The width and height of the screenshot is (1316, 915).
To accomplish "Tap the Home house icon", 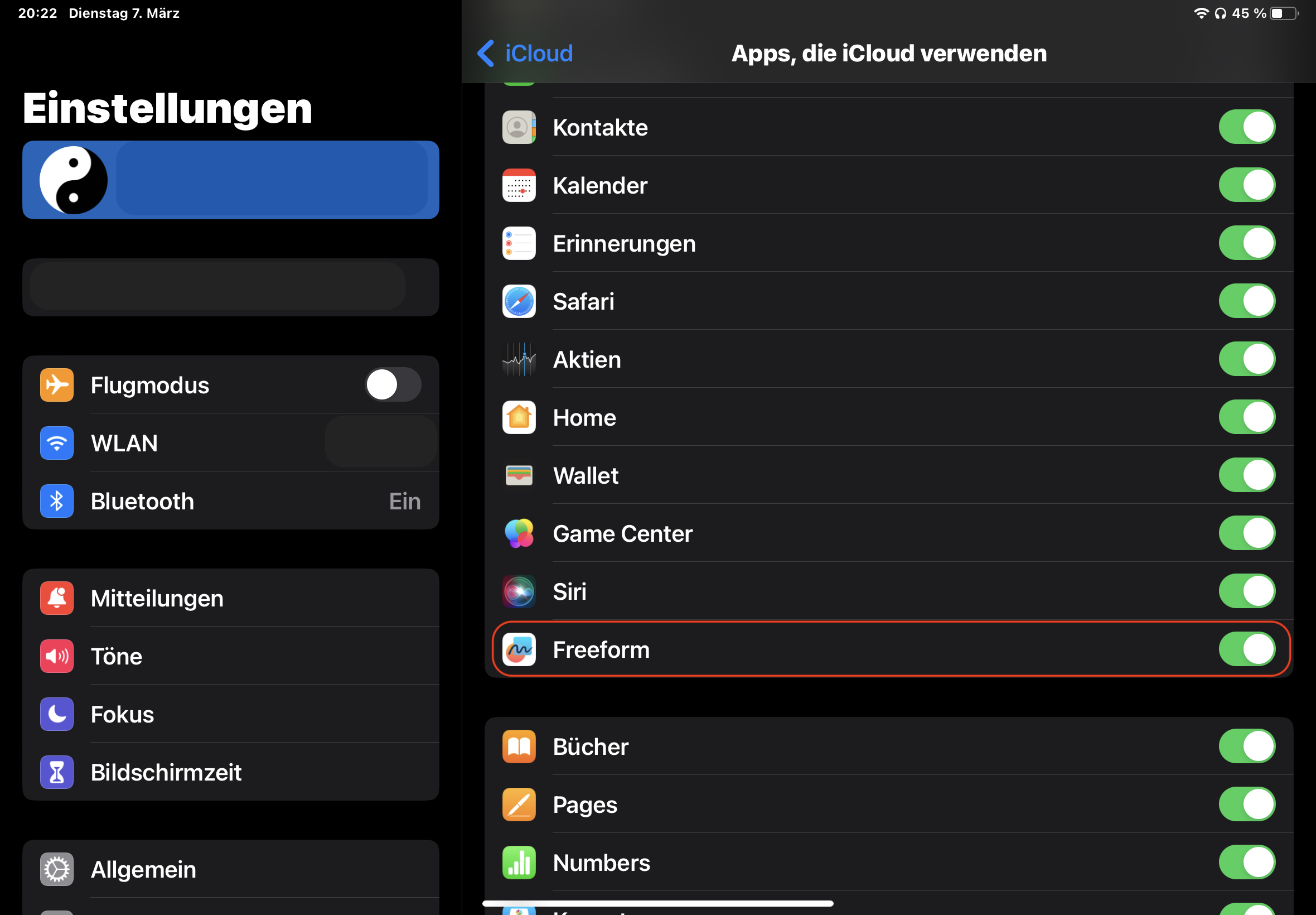I will pyautogui.click(x=519, y=417).
